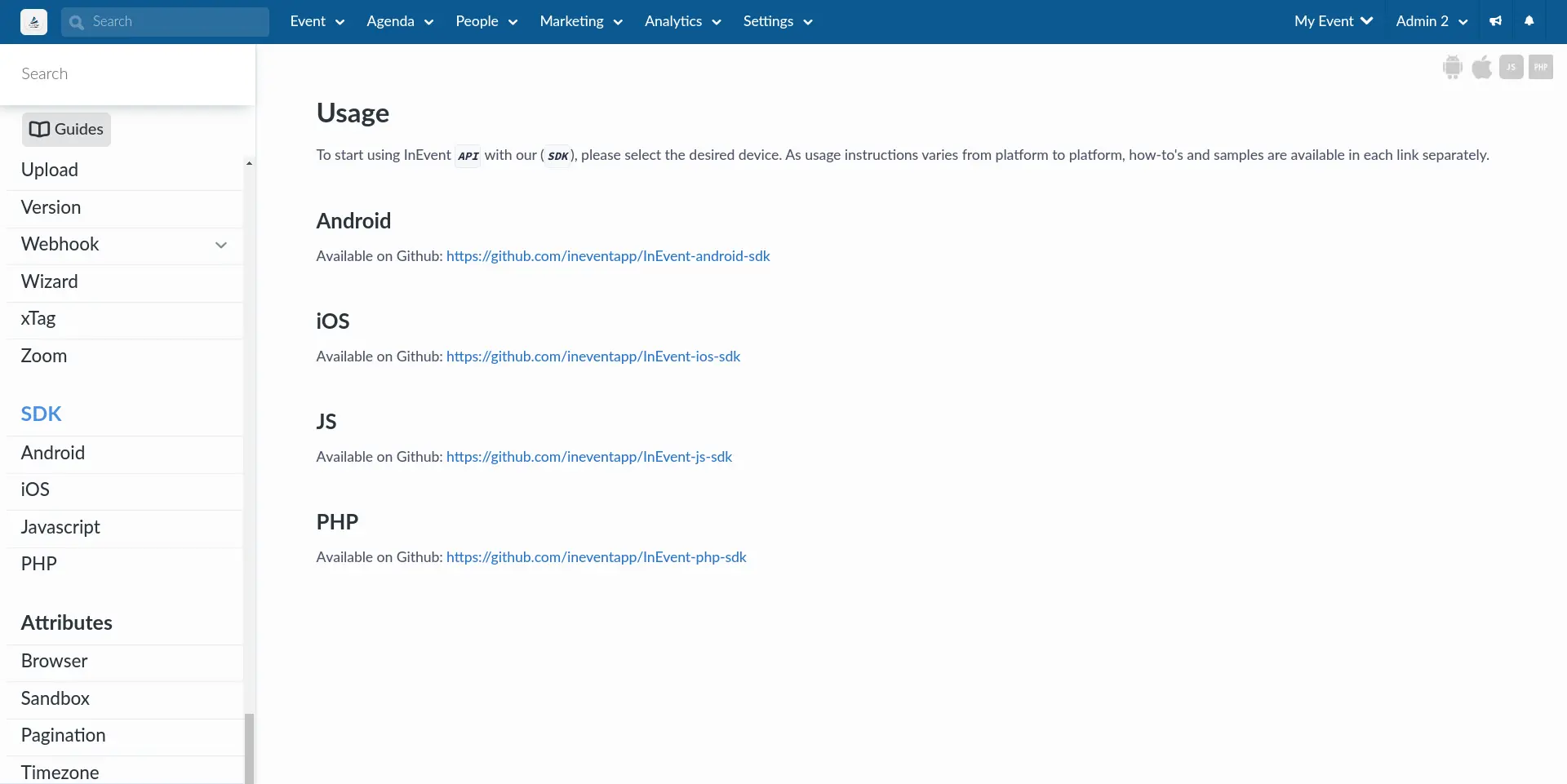Click the Usage page heading
Image resolution: width=1567 pixels, height=784 pixels.
pos(353,113)
